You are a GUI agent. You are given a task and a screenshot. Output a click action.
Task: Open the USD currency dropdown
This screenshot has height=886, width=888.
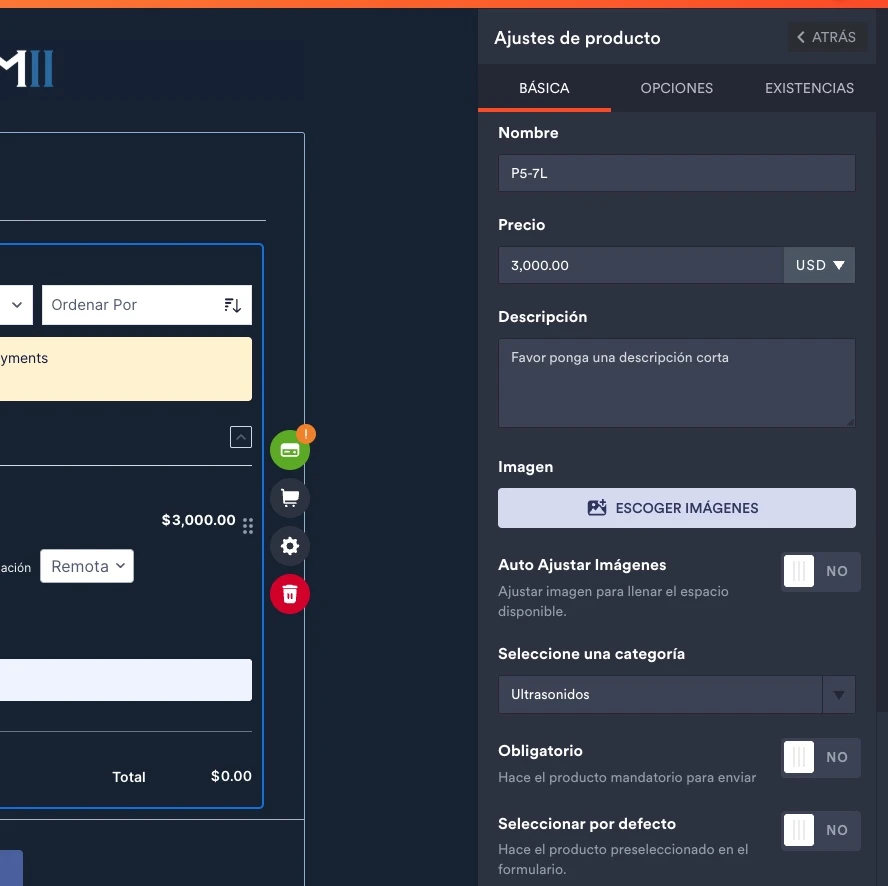[819, 265]
